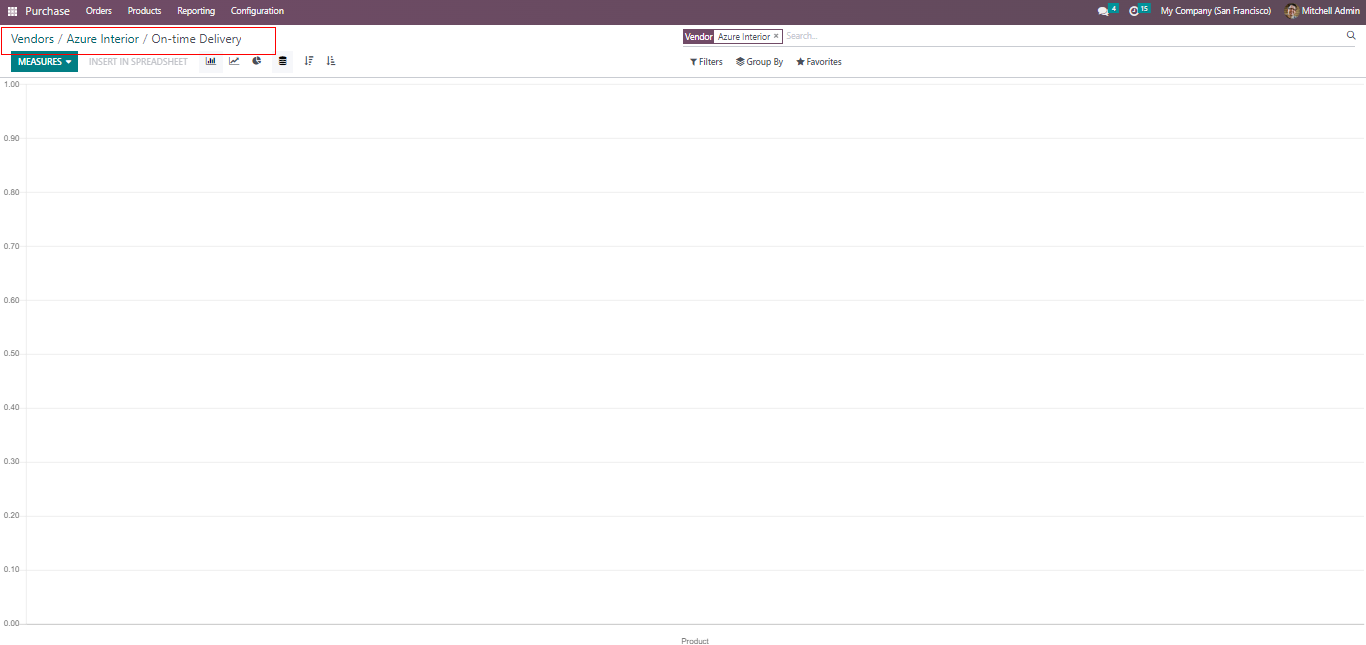
Task: Sort chart in ascending order
Action: pyautogui.click(x=331, y=61)
